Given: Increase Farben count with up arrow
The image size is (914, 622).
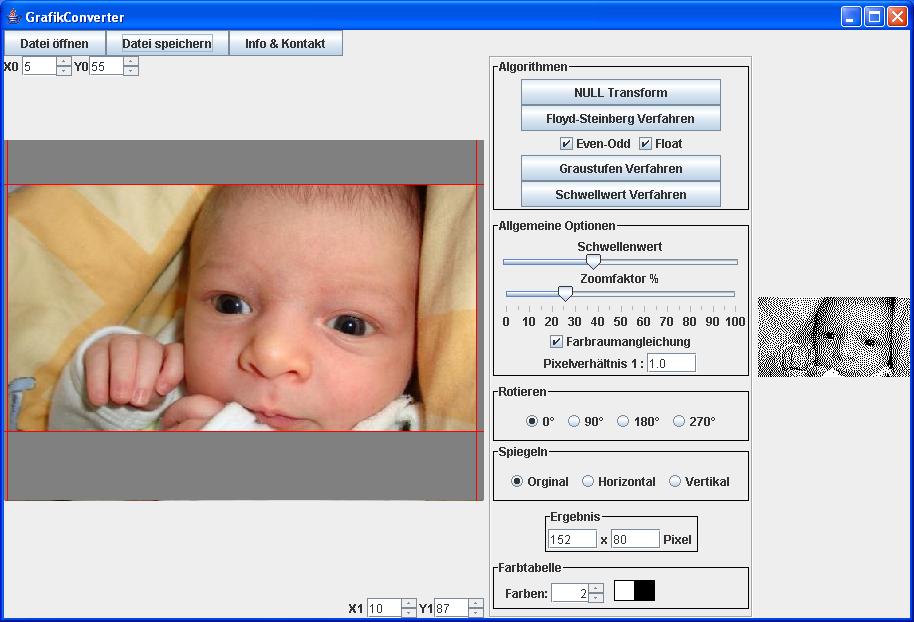Looking at the screenshot, I should click(596, 588).
